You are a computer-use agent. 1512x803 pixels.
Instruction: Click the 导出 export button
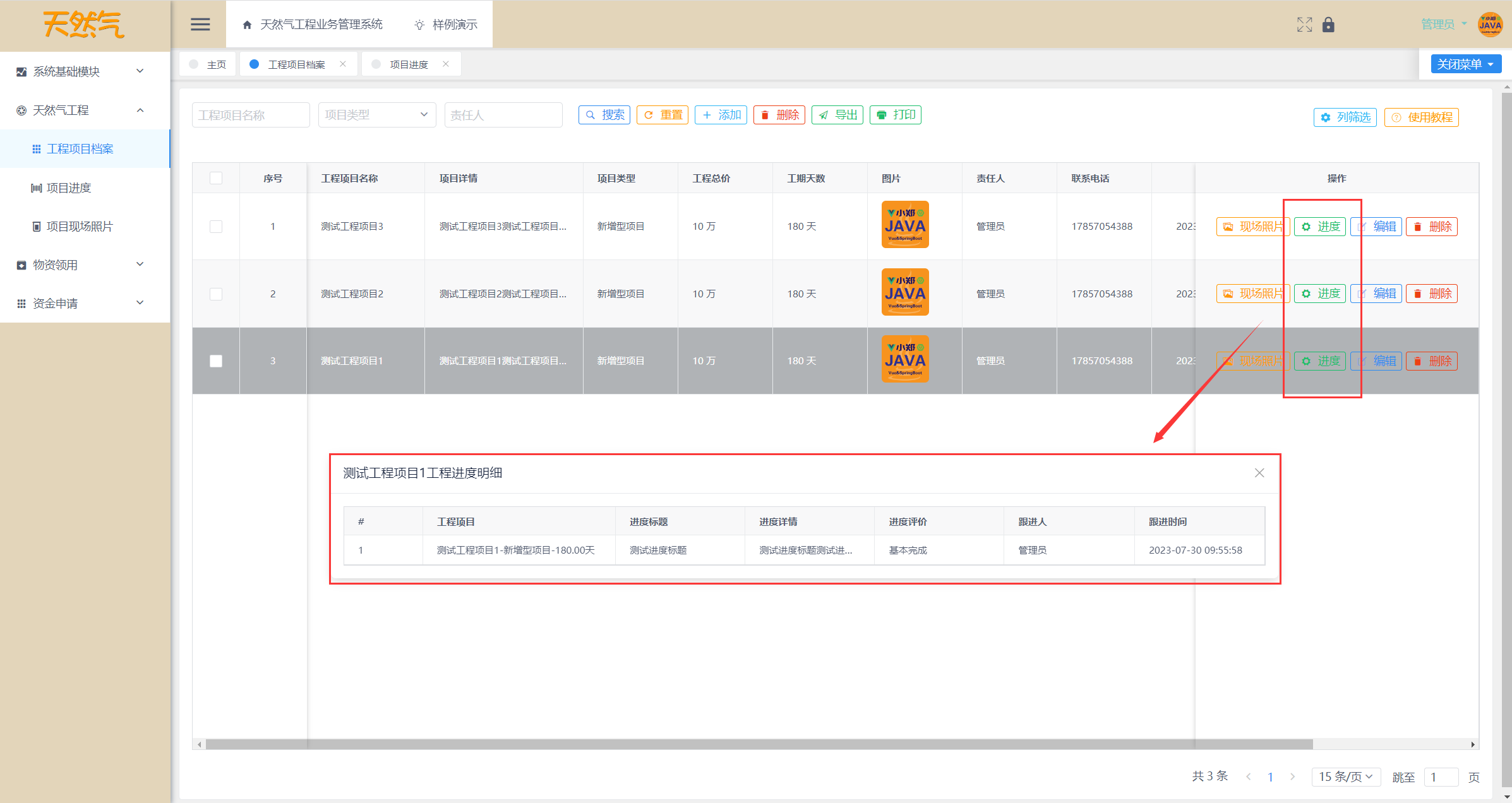[x=837, y=115]
